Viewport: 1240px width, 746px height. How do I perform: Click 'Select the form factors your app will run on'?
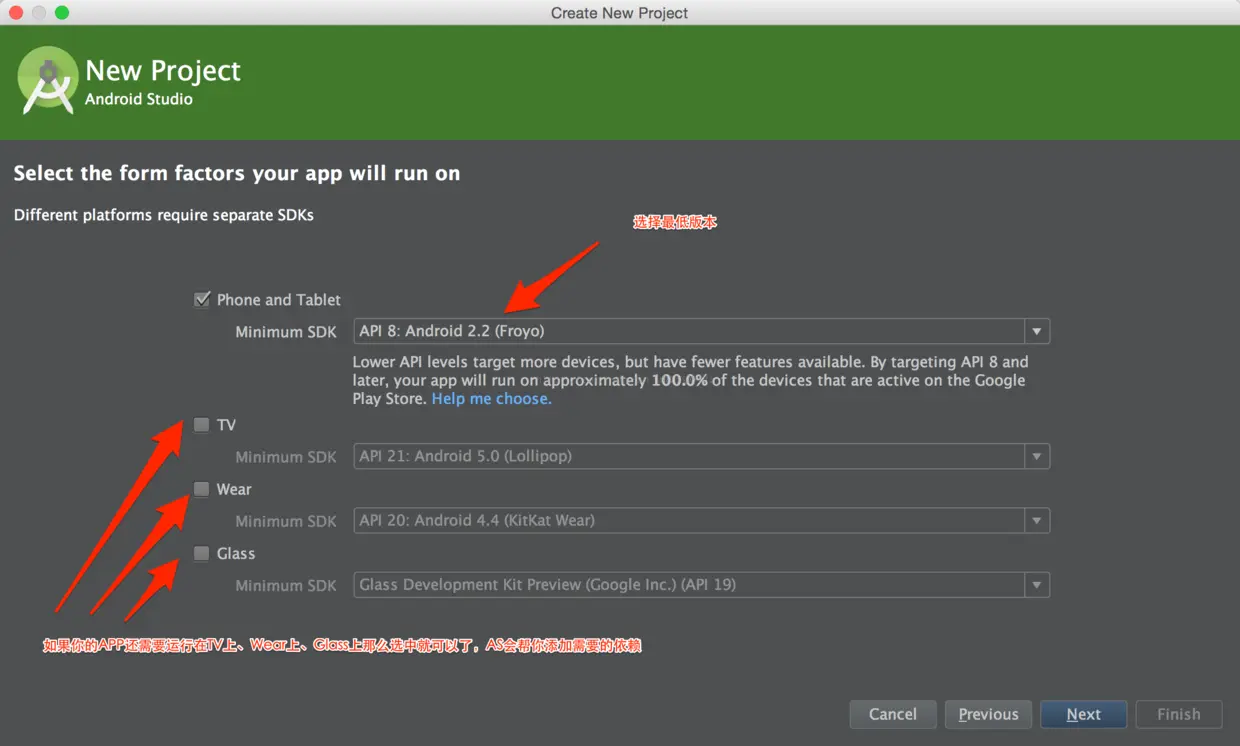coord(237,174)
